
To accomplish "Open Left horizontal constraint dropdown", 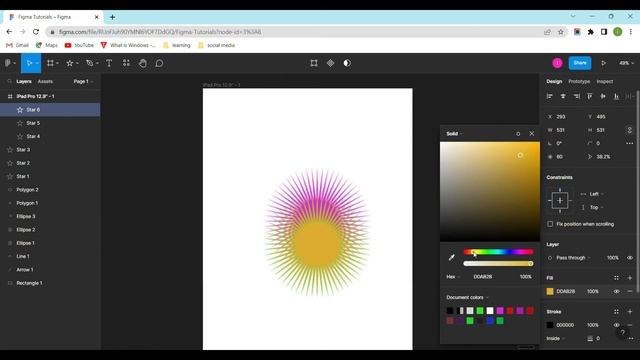I will click(597, 194).
